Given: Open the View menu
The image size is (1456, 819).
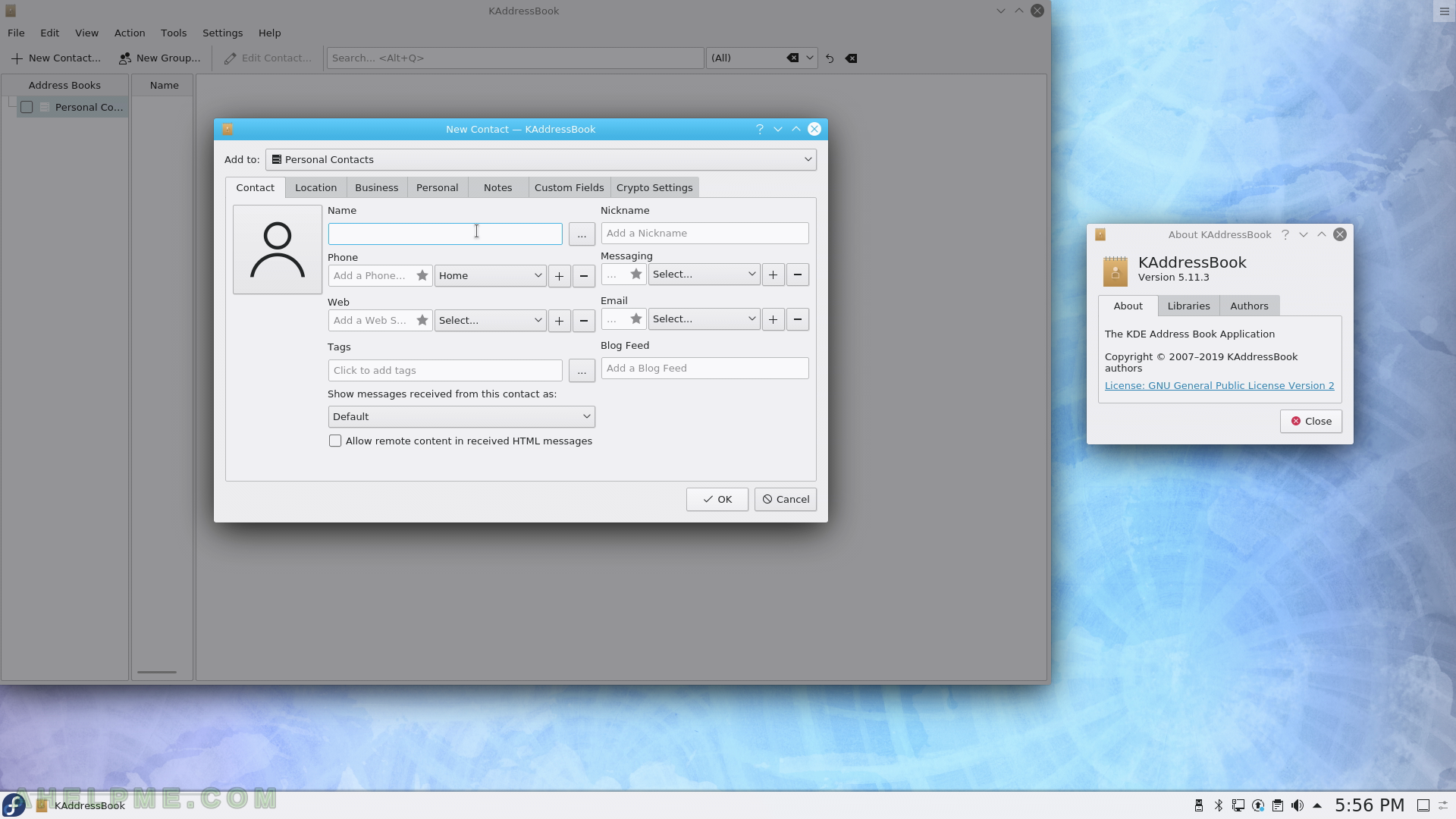Looking at the screenshot, I should click(x=86, y=33).
